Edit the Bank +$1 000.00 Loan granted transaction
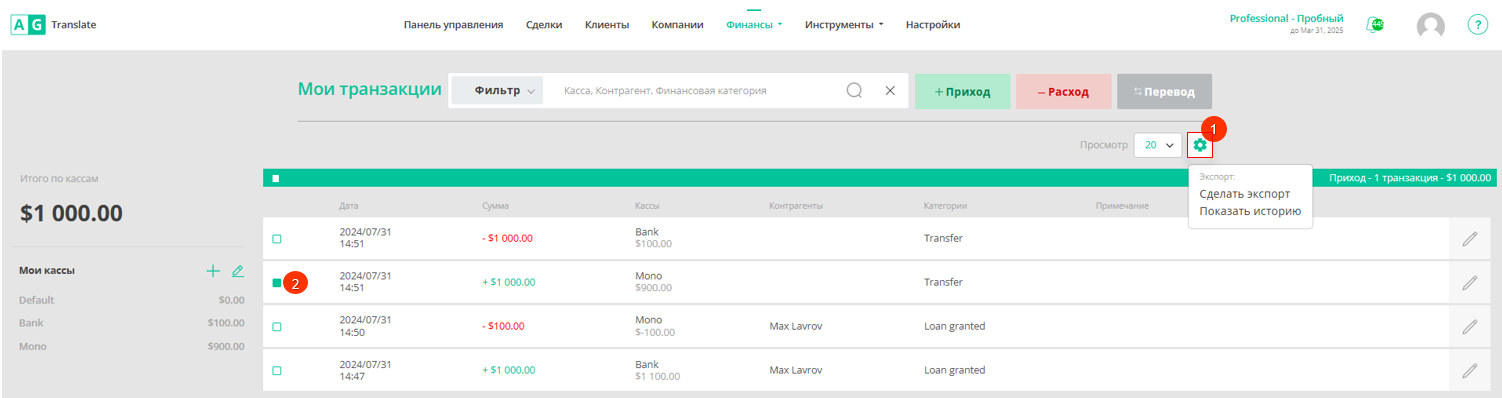Viewport: 1502px width, 398px height. (1469, 370)
